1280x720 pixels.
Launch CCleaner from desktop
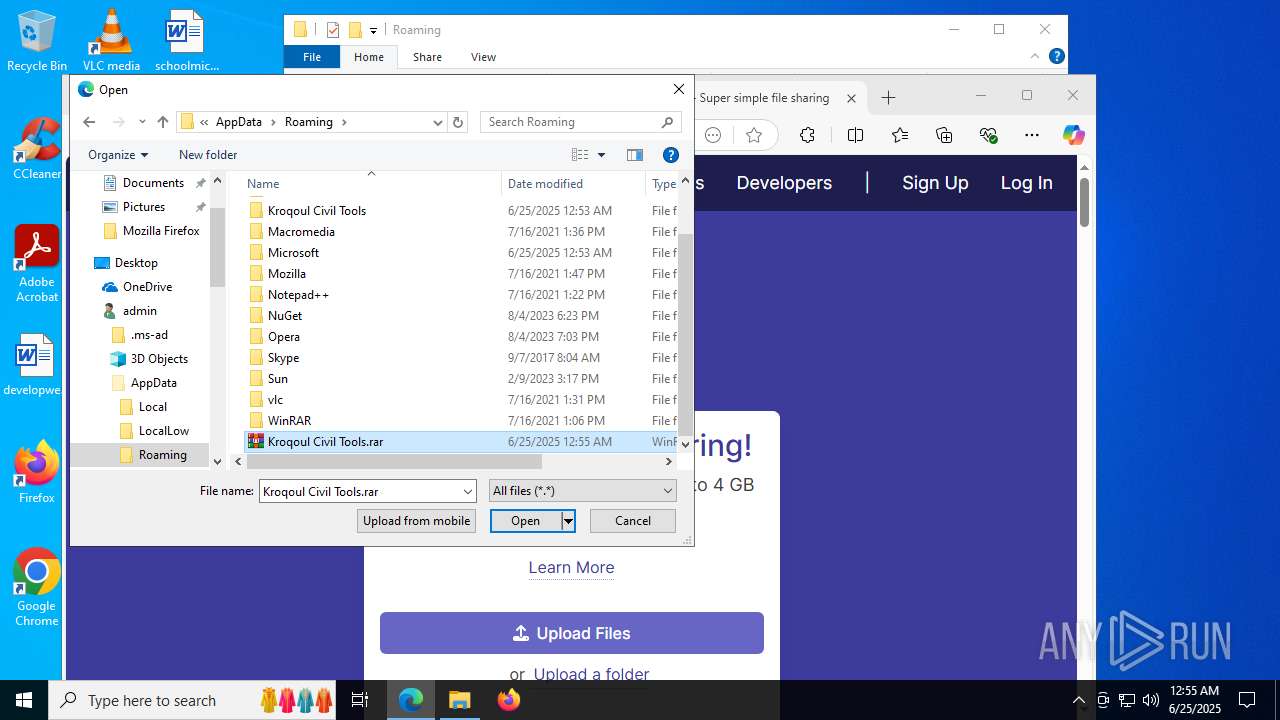(37, 149)
